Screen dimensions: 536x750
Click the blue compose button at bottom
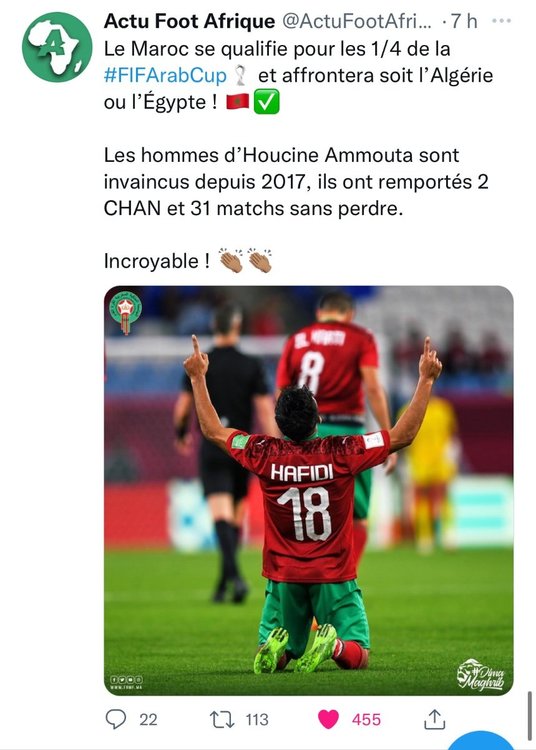pyautogui.click(x=482, y=740)
